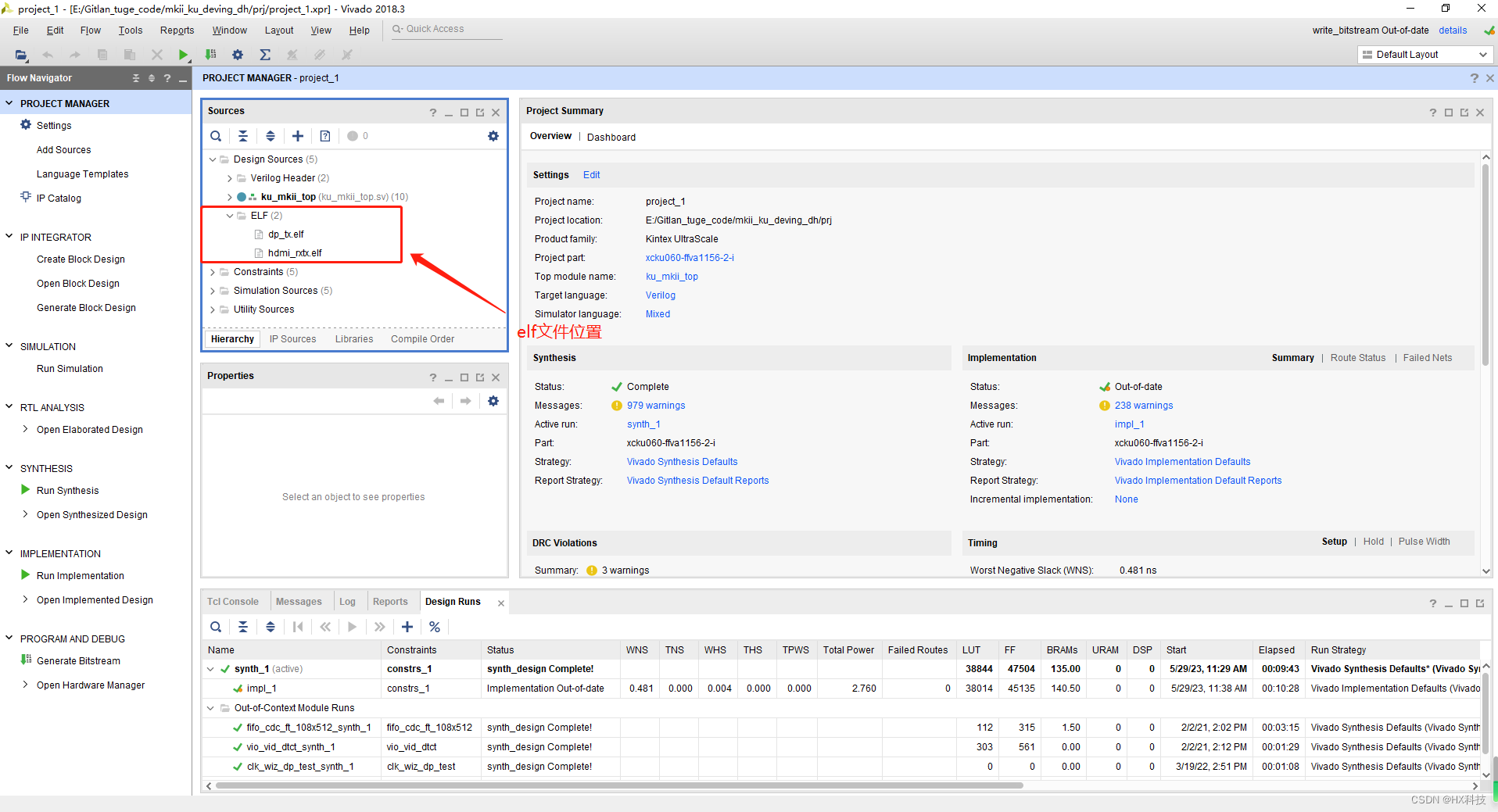The height and width of the screenshot is (812, 1498).
Task: Switch to the Tcl Console tab
Action: coord(233,602)
